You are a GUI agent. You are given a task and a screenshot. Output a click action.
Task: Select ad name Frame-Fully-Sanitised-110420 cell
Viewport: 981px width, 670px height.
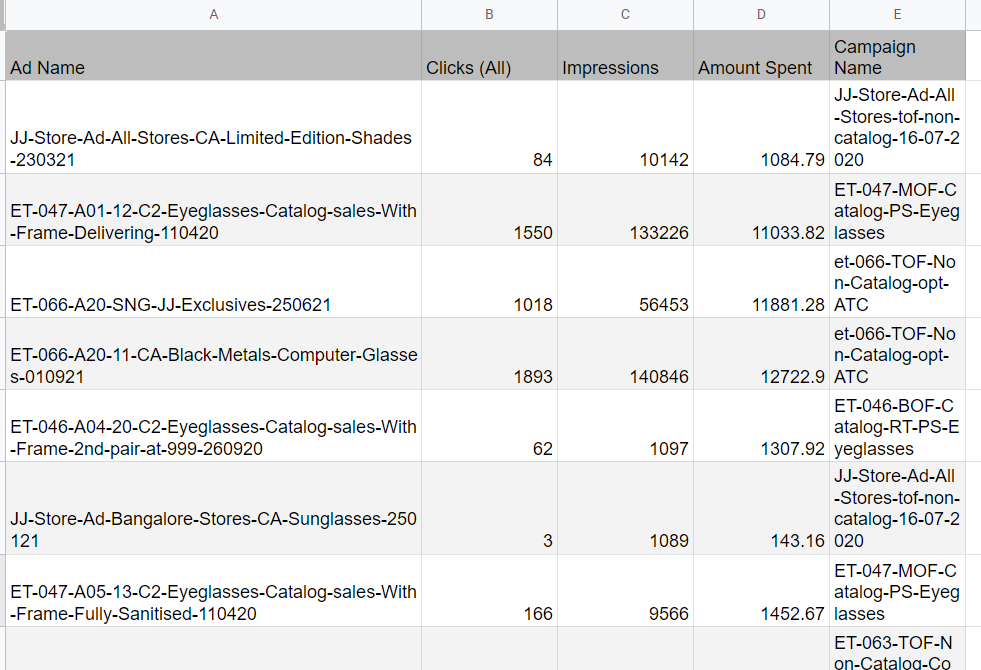tap(213, 591)
